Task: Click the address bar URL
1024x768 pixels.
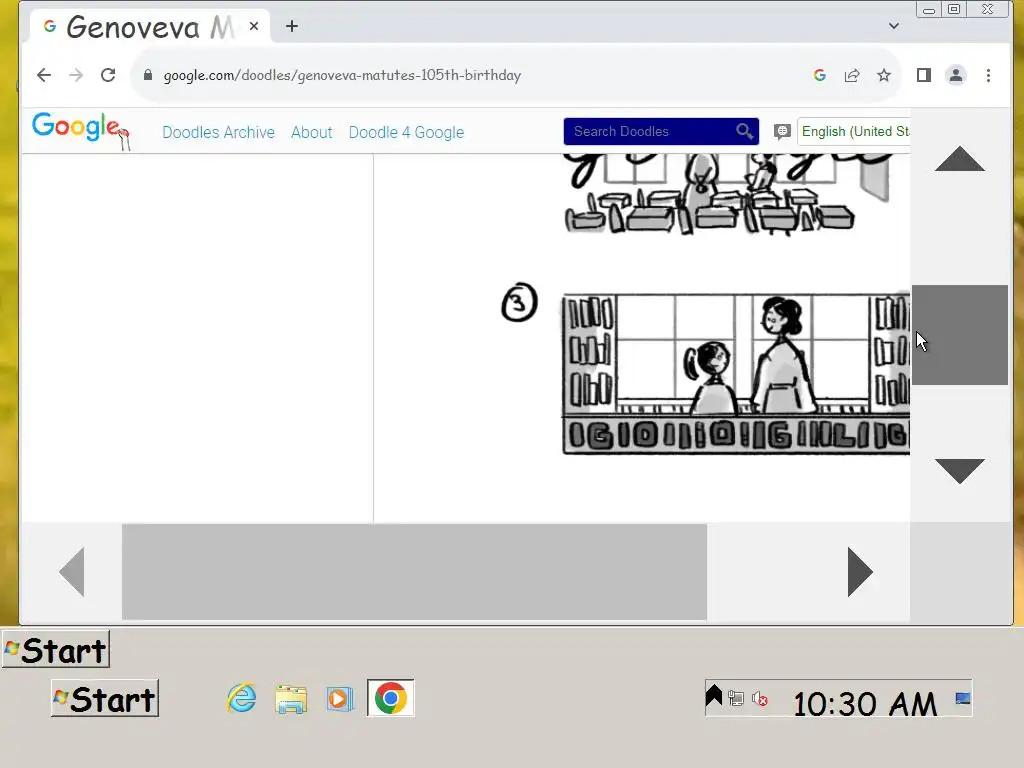Action: [x=342, y=75]
